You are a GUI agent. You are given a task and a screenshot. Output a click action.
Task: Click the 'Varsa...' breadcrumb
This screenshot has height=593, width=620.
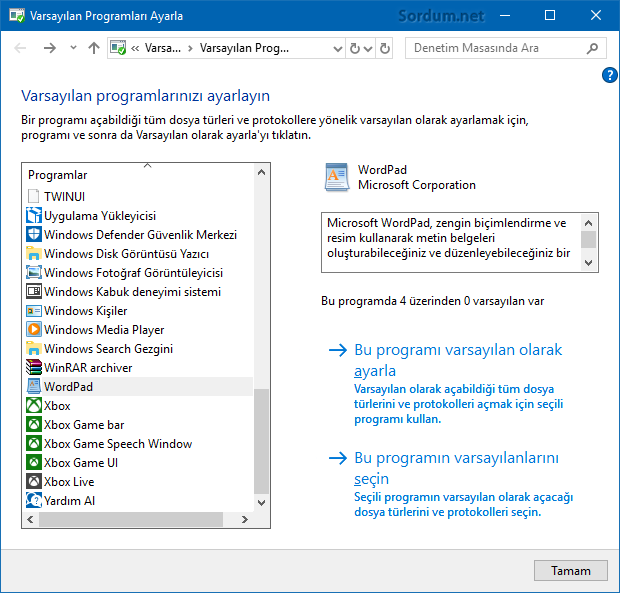tap(163, 48)
